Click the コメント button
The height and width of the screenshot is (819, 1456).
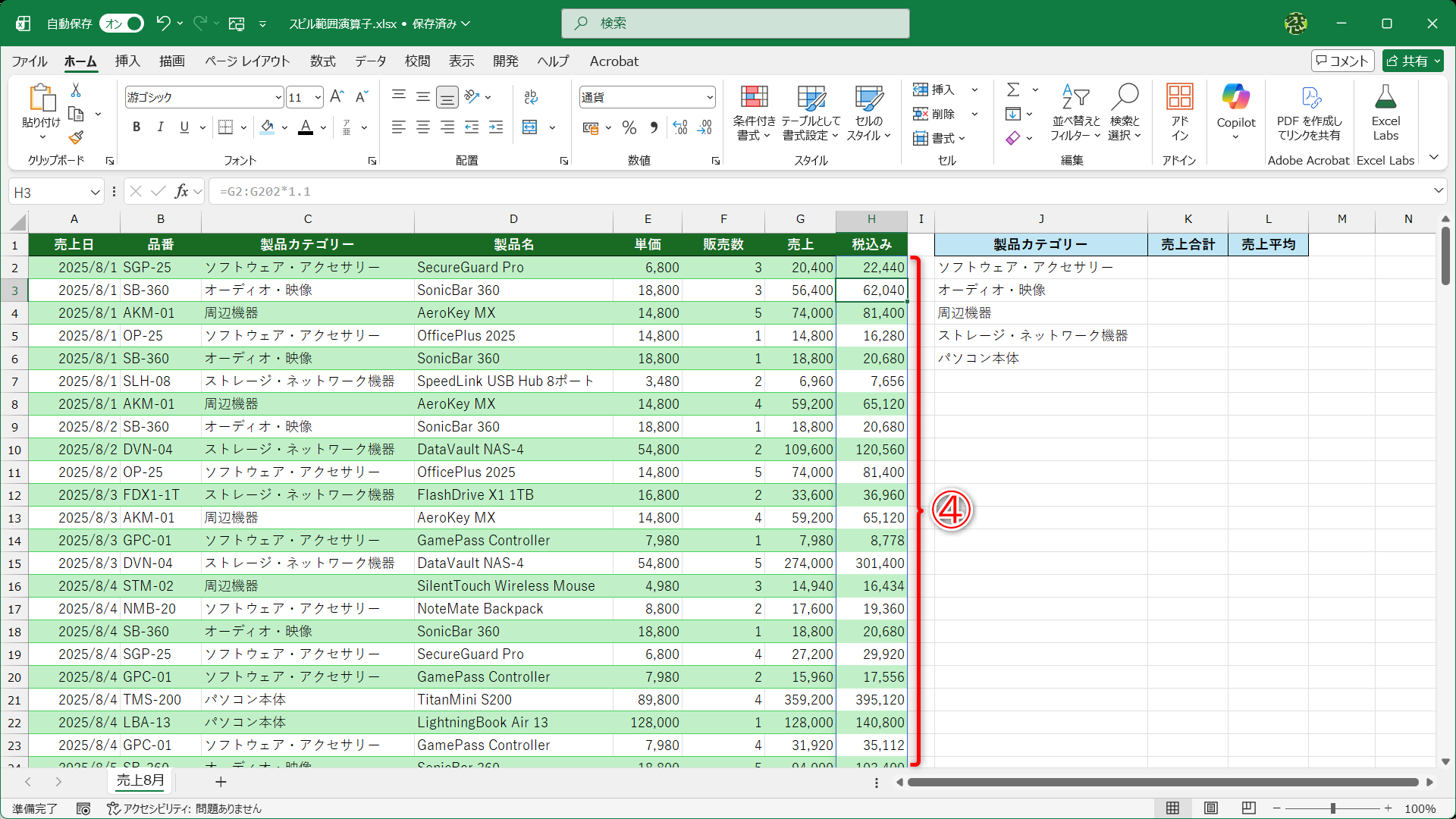[x=1342, y=61]
